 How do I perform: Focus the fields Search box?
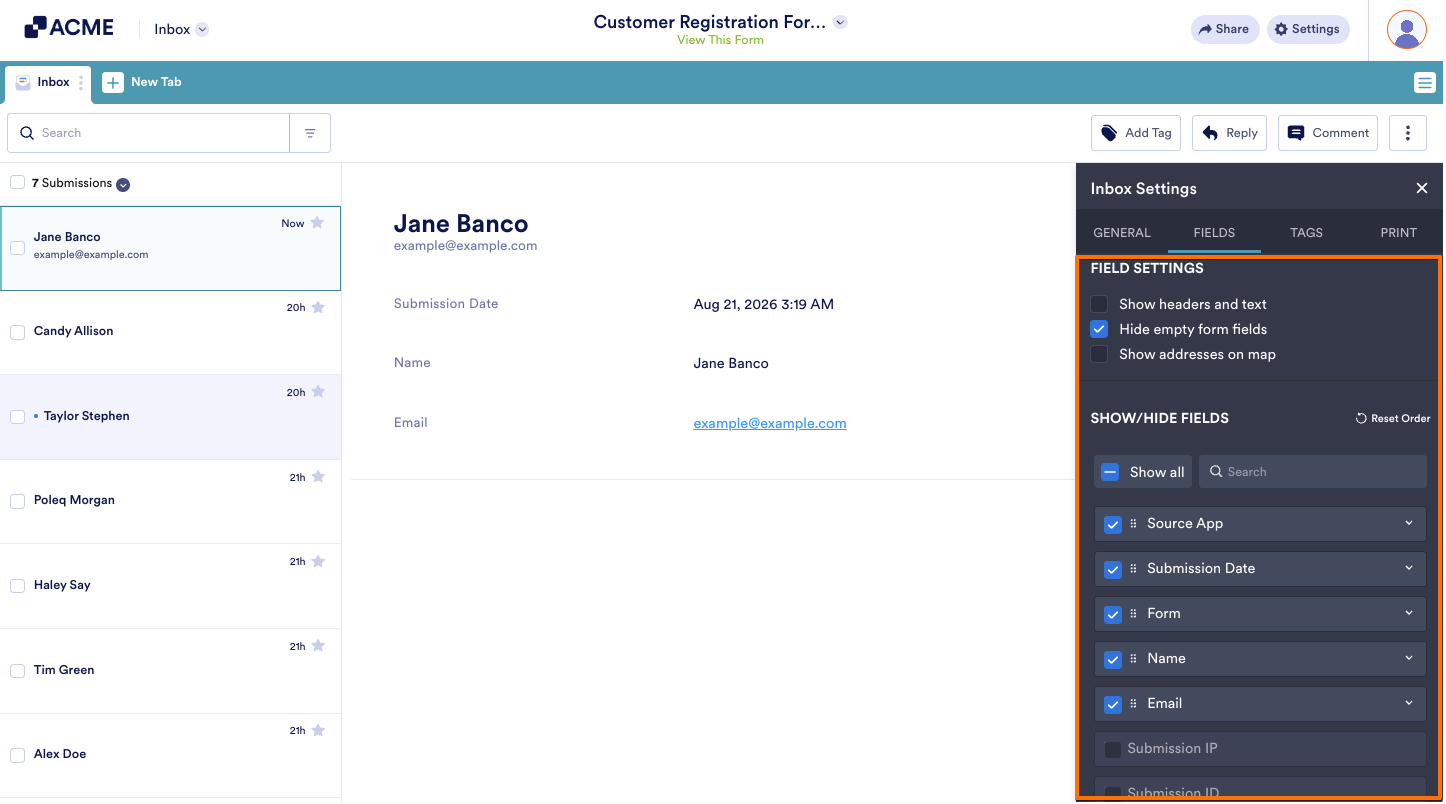(1313, 472)
